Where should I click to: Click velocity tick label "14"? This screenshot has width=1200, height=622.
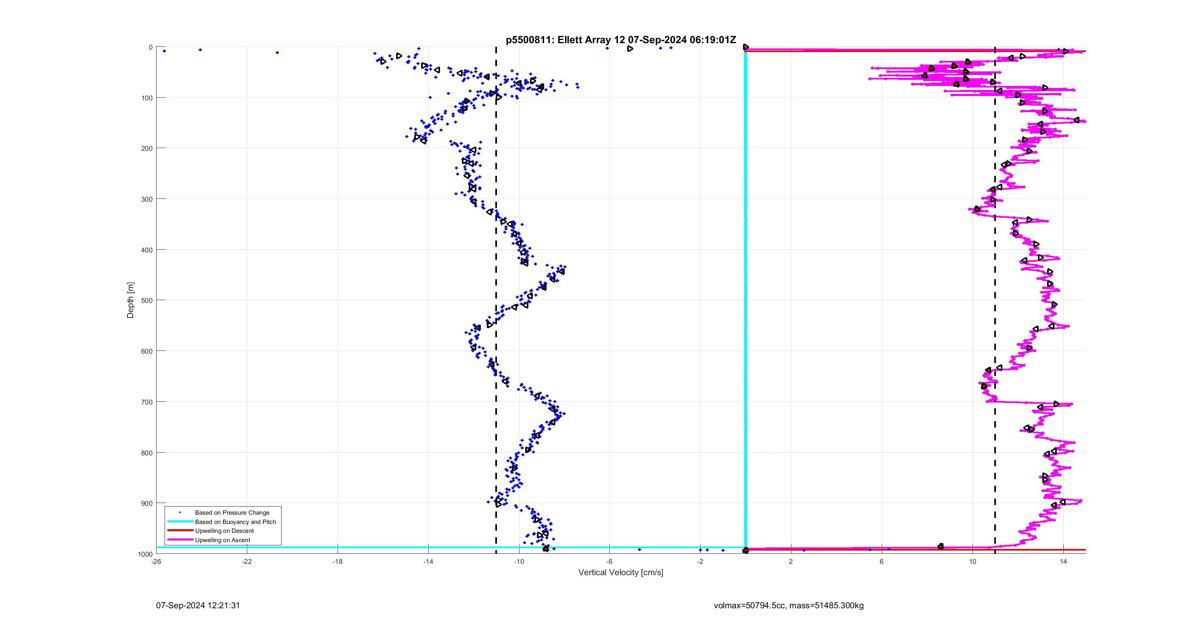click(x=1063, y=562)
